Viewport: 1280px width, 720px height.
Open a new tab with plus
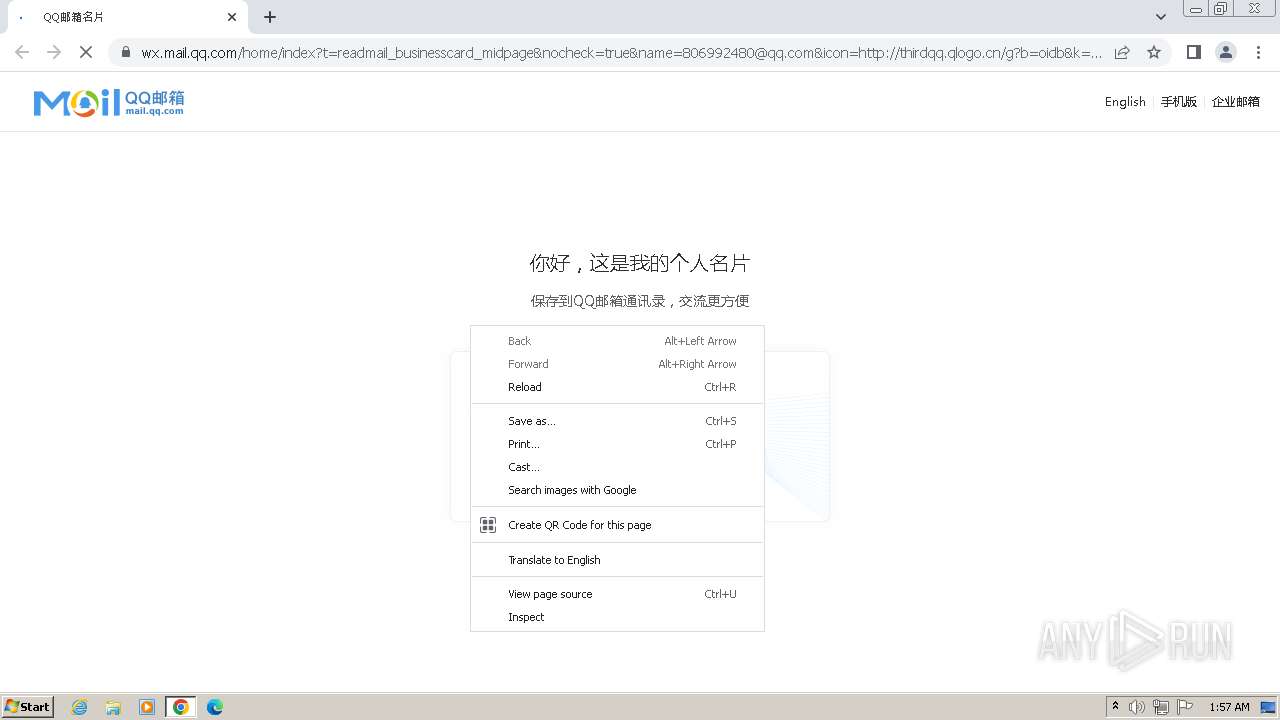pyautogui.click(x=270, y=17)
